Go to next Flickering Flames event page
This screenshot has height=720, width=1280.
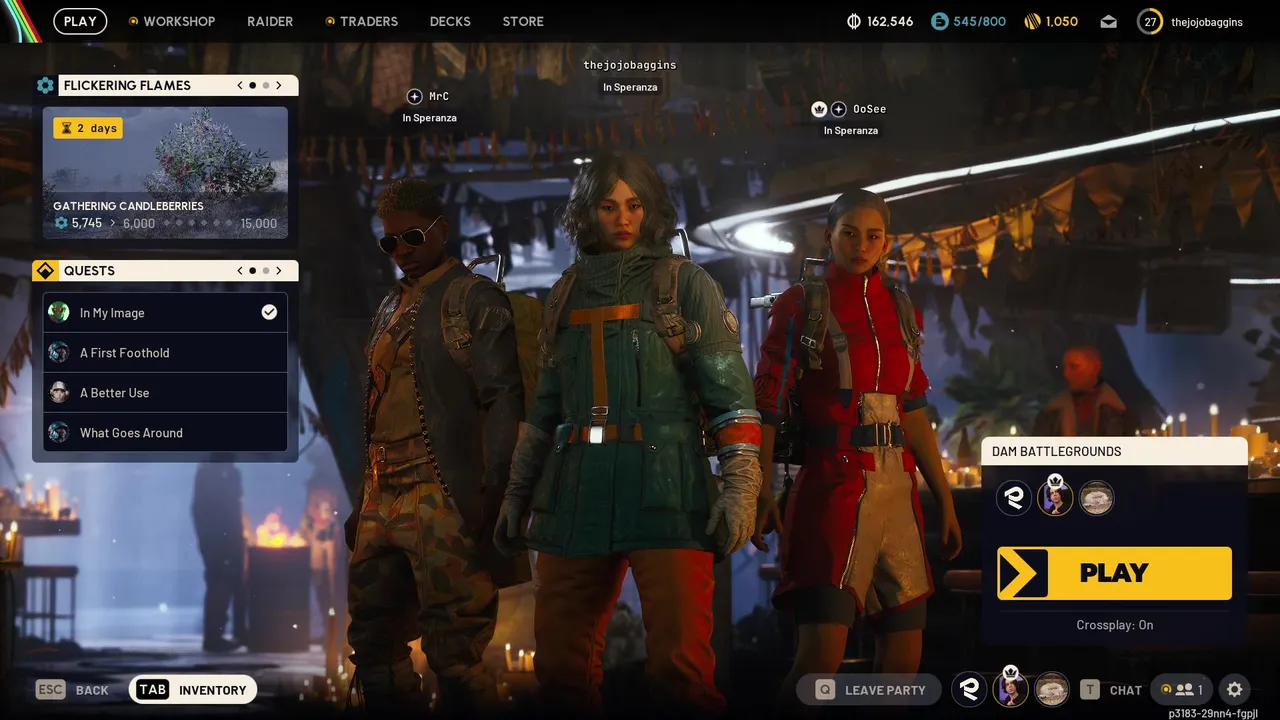(279, 85)
